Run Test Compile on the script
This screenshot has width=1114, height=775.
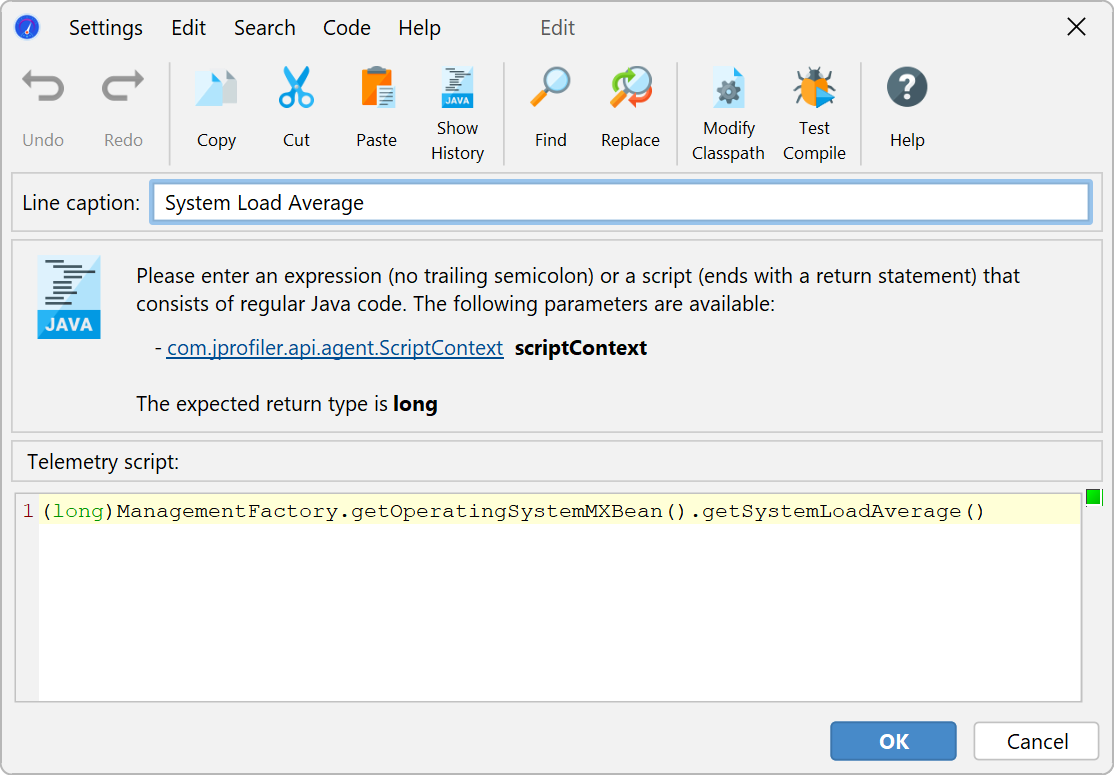814,89
